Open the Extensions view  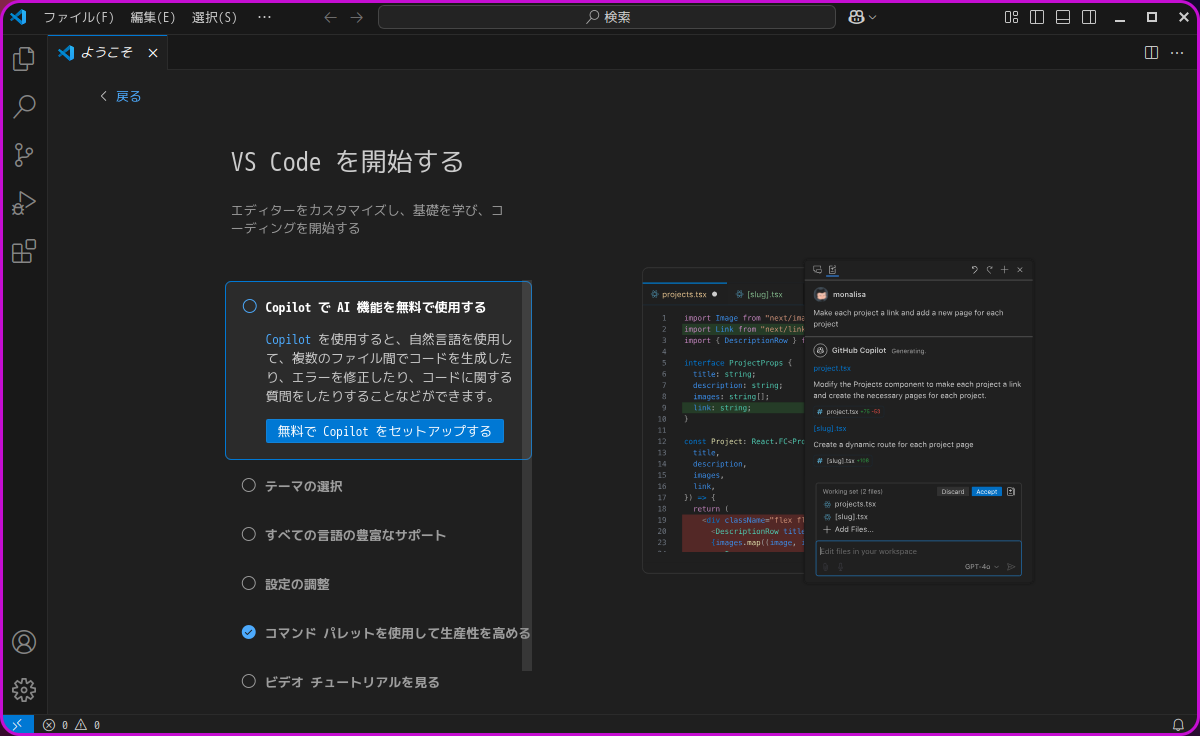click(x=24, y=251)
